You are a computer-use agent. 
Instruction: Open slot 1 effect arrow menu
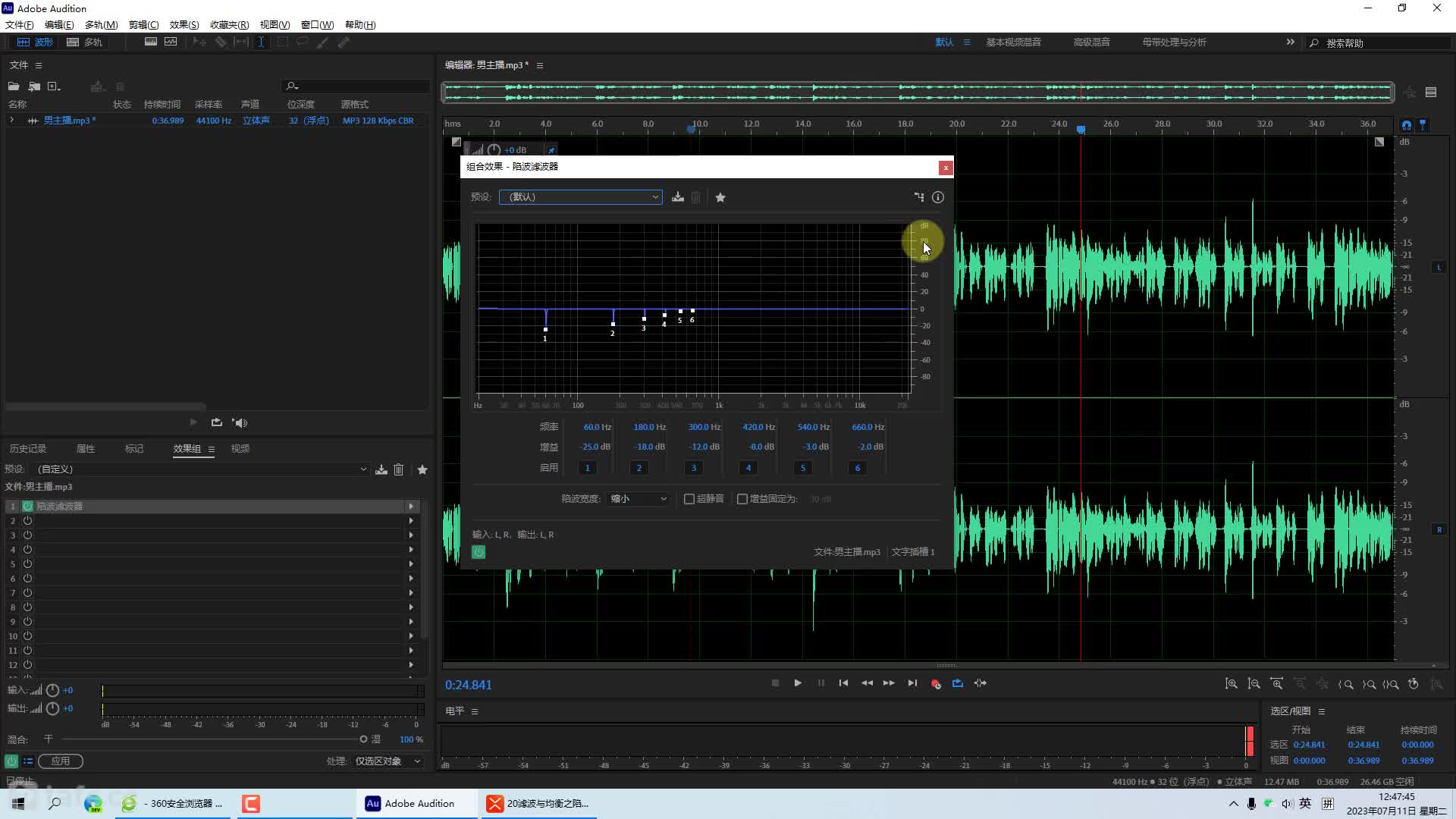(412, 507)
